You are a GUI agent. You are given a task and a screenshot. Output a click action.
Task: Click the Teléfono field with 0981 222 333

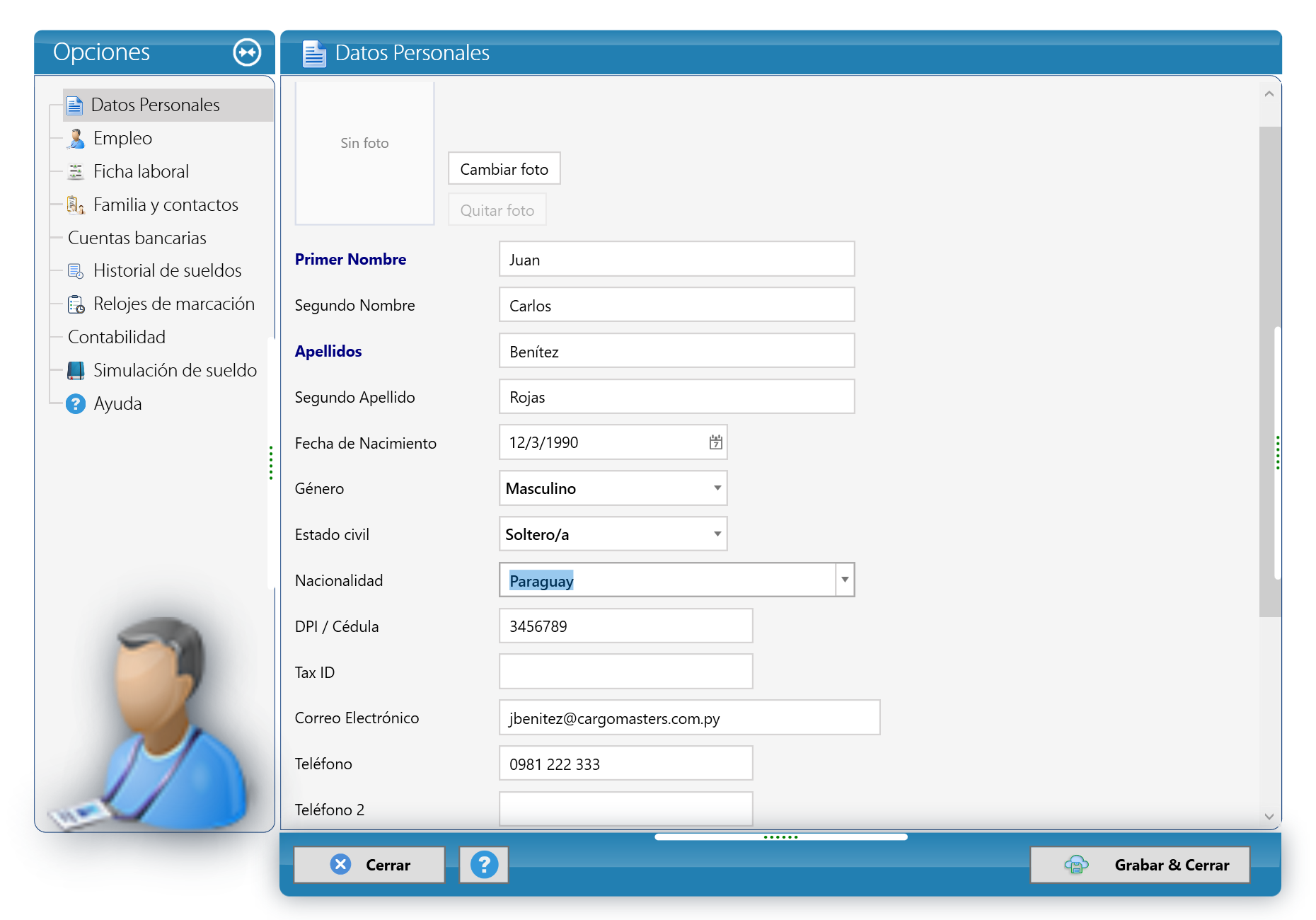click(x=626, y=764)
